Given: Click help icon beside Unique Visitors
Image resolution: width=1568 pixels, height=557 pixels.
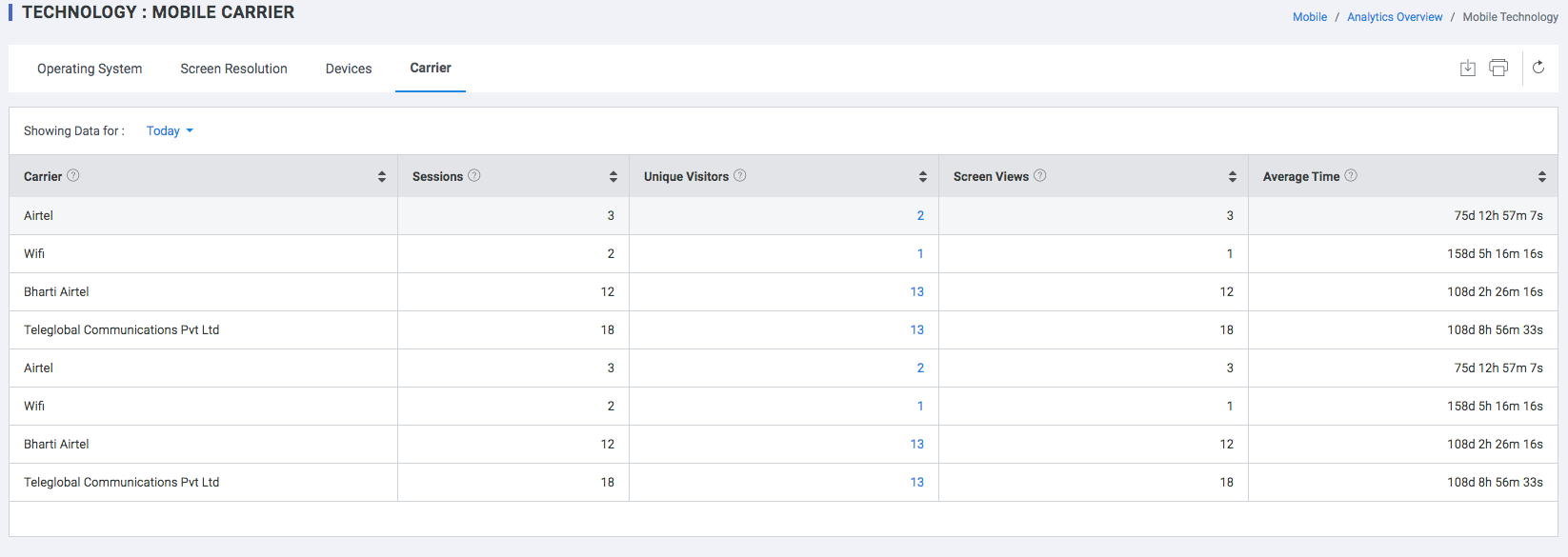Looking at the screenshot, I should tap(740, 175).
